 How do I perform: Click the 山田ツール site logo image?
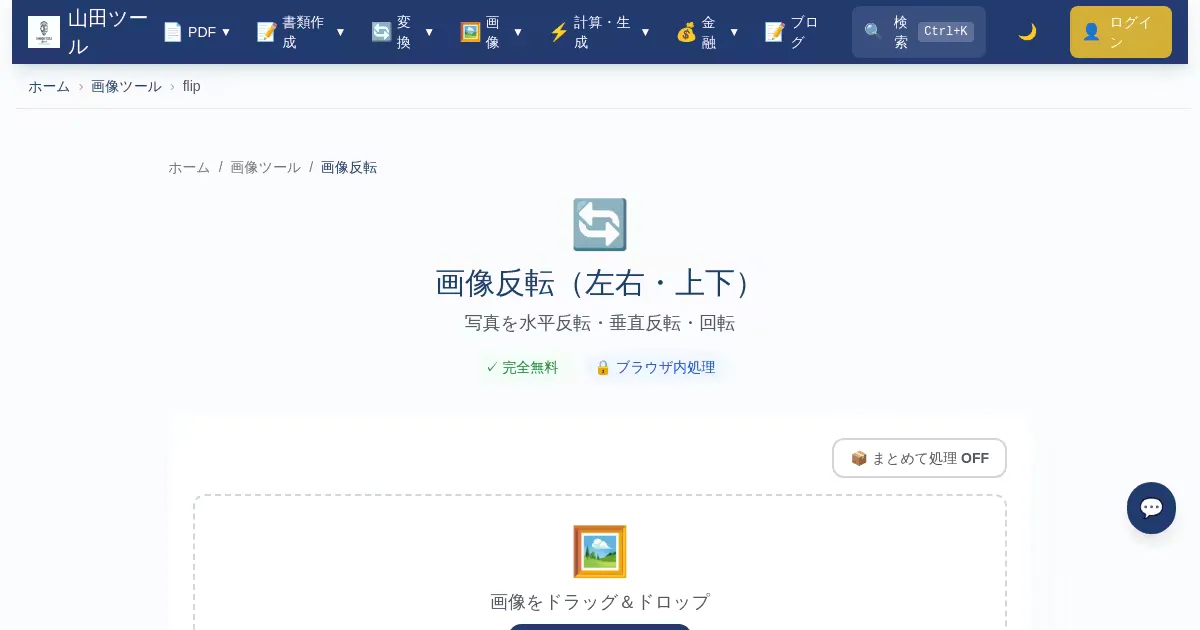[44, 32]
